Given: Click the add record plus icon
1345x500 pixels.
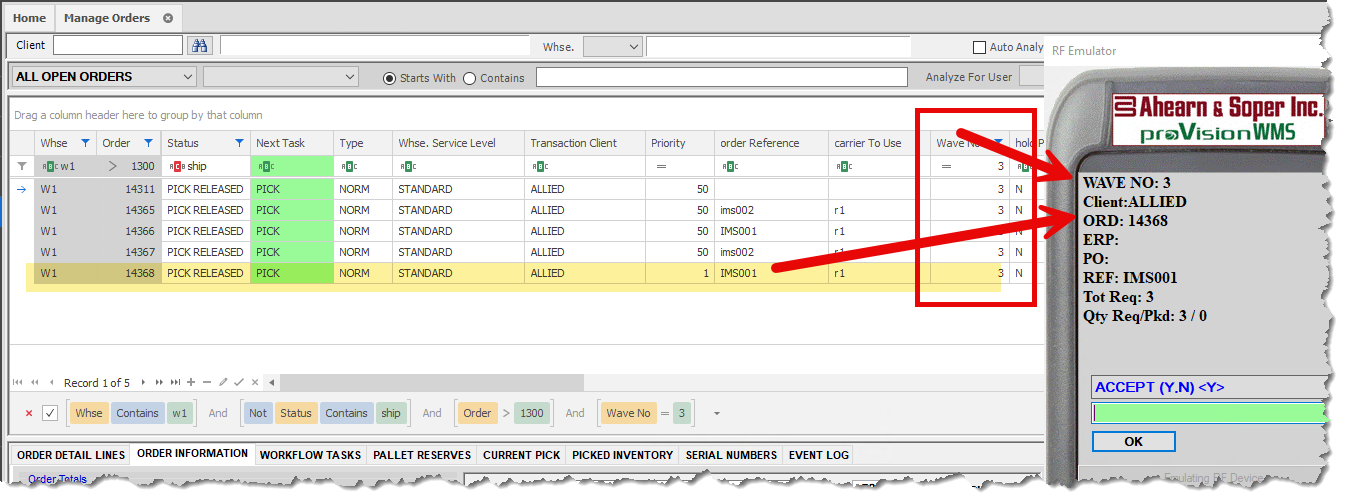Looking at the screenshot, I should [x=191, y=383].
